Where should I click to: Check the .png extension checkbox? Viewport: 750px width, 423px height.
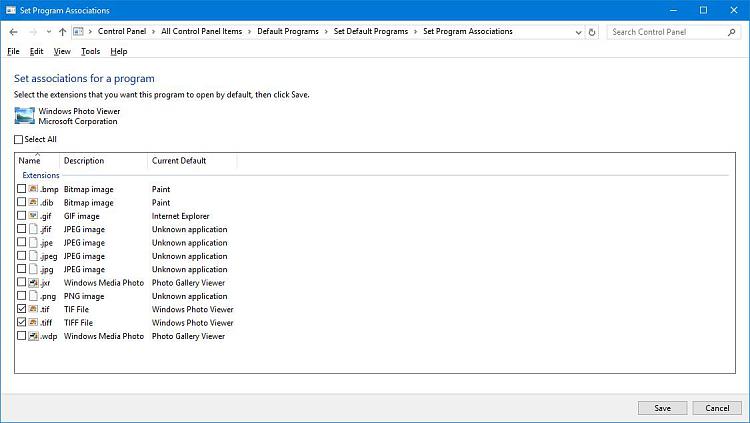[22, 296]
